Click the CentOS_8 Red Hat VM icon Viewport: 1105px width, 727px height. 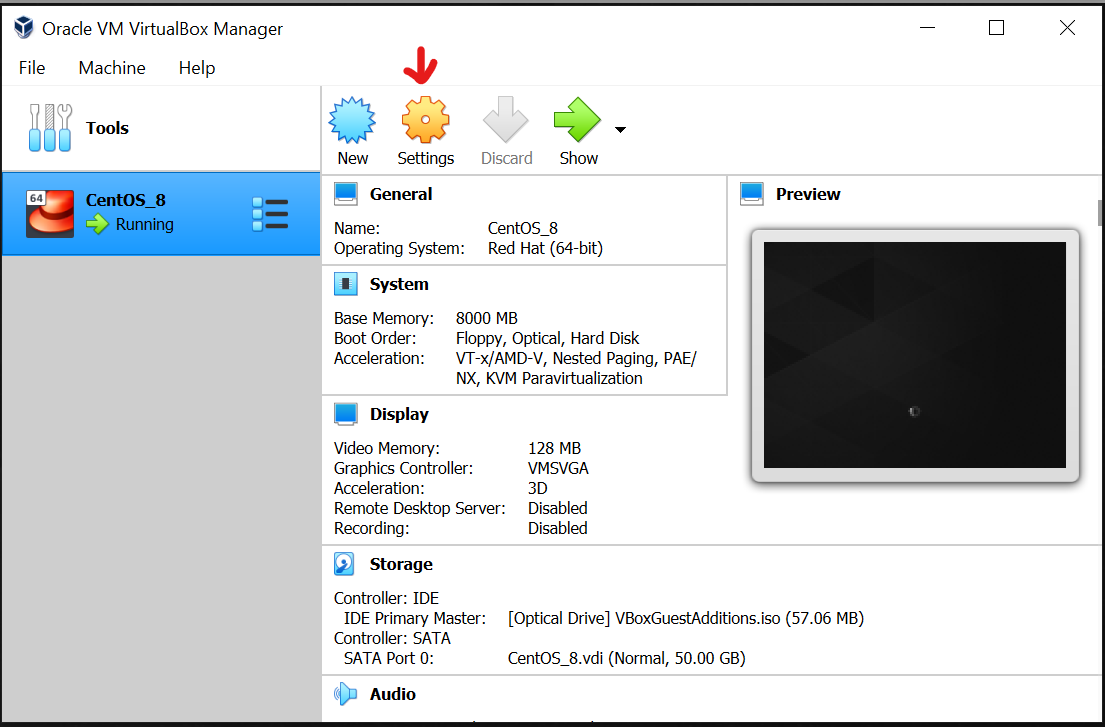point(50,213)
